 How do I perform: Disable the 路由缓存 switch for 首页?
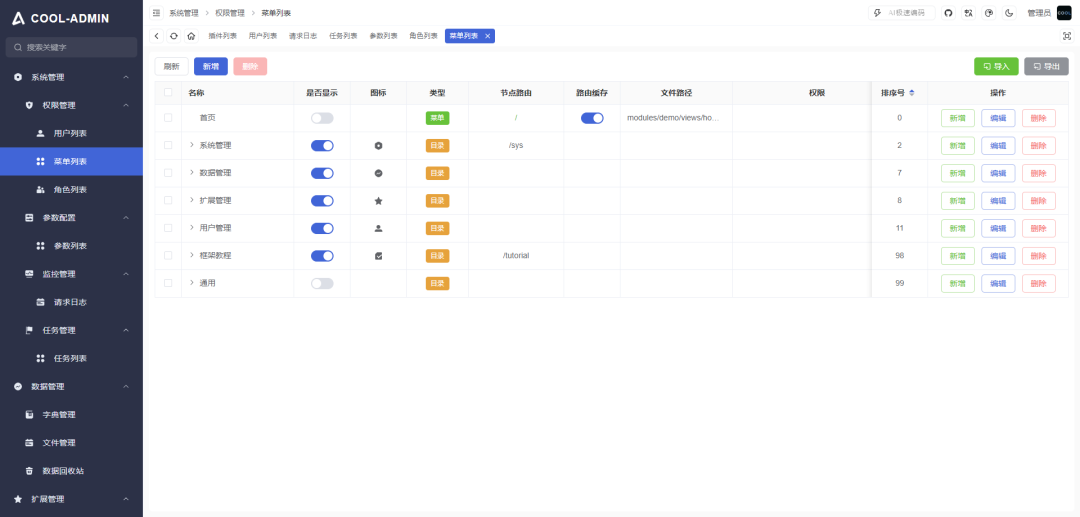pyautogui.click(x=592, y=118)
